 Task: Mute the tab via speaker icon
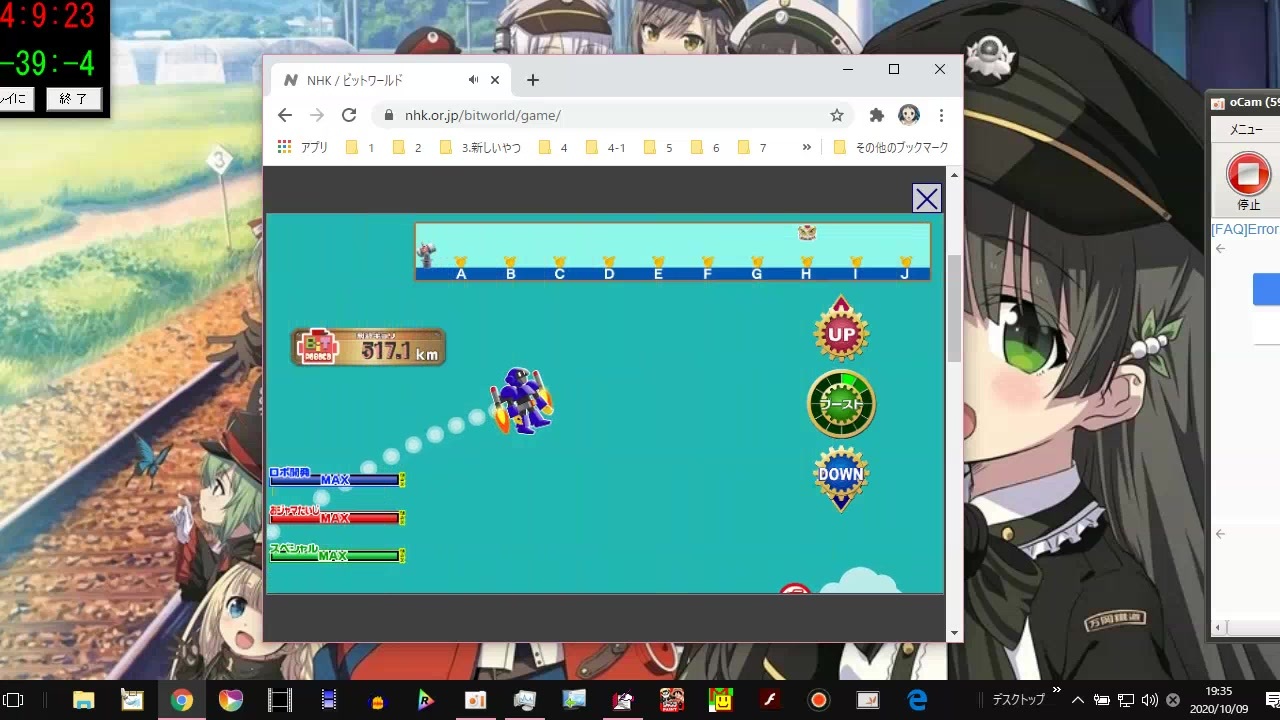[474, 80]
